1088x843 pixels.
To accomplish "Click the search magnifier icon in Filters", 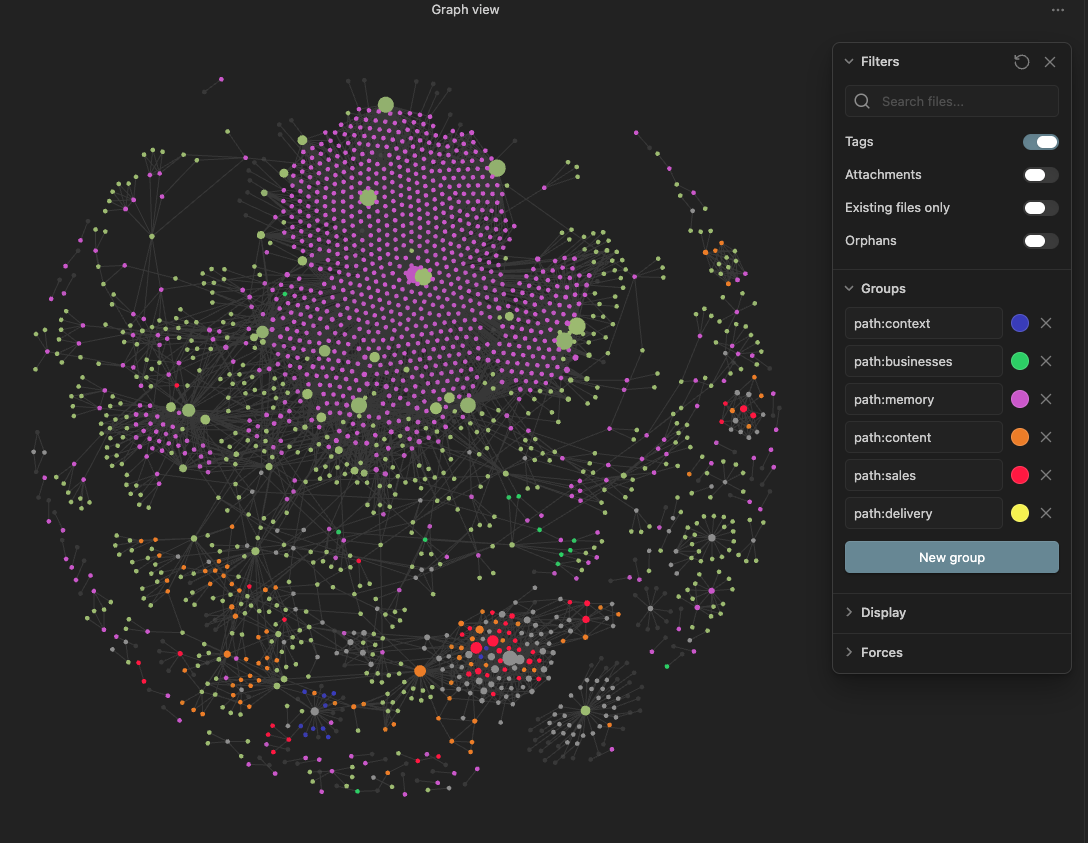I will coord(861,101).
